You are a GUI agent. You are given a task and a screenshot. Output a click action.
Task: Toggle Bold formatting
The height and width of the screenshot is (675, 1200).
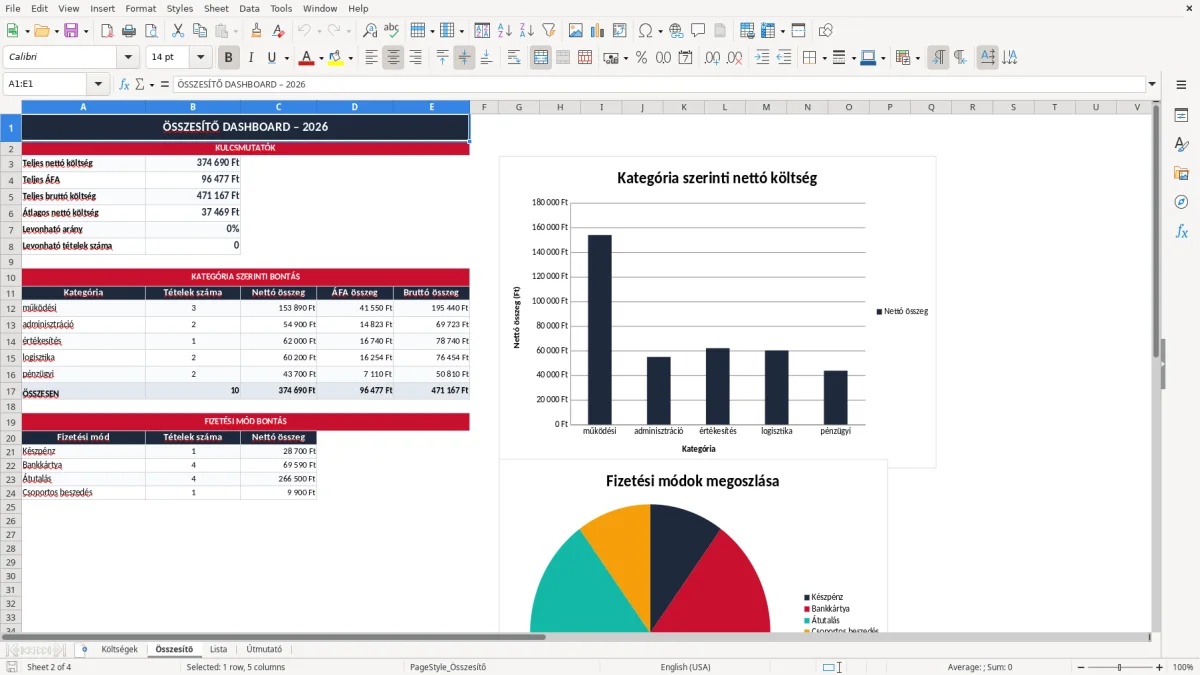coord(229,57)
